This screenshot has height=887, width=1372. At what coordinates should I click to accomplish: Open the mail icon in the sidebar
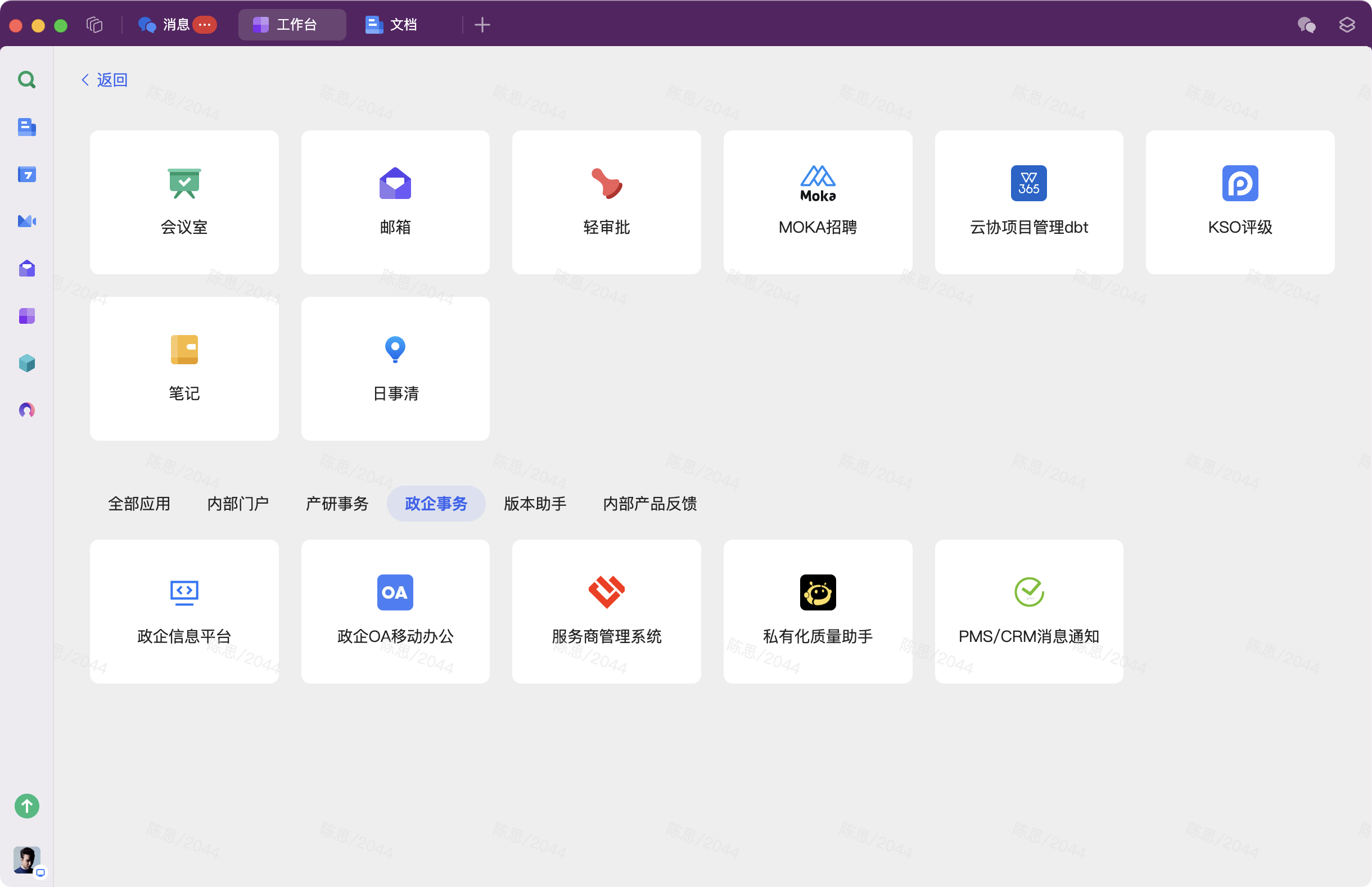point(26,268)
